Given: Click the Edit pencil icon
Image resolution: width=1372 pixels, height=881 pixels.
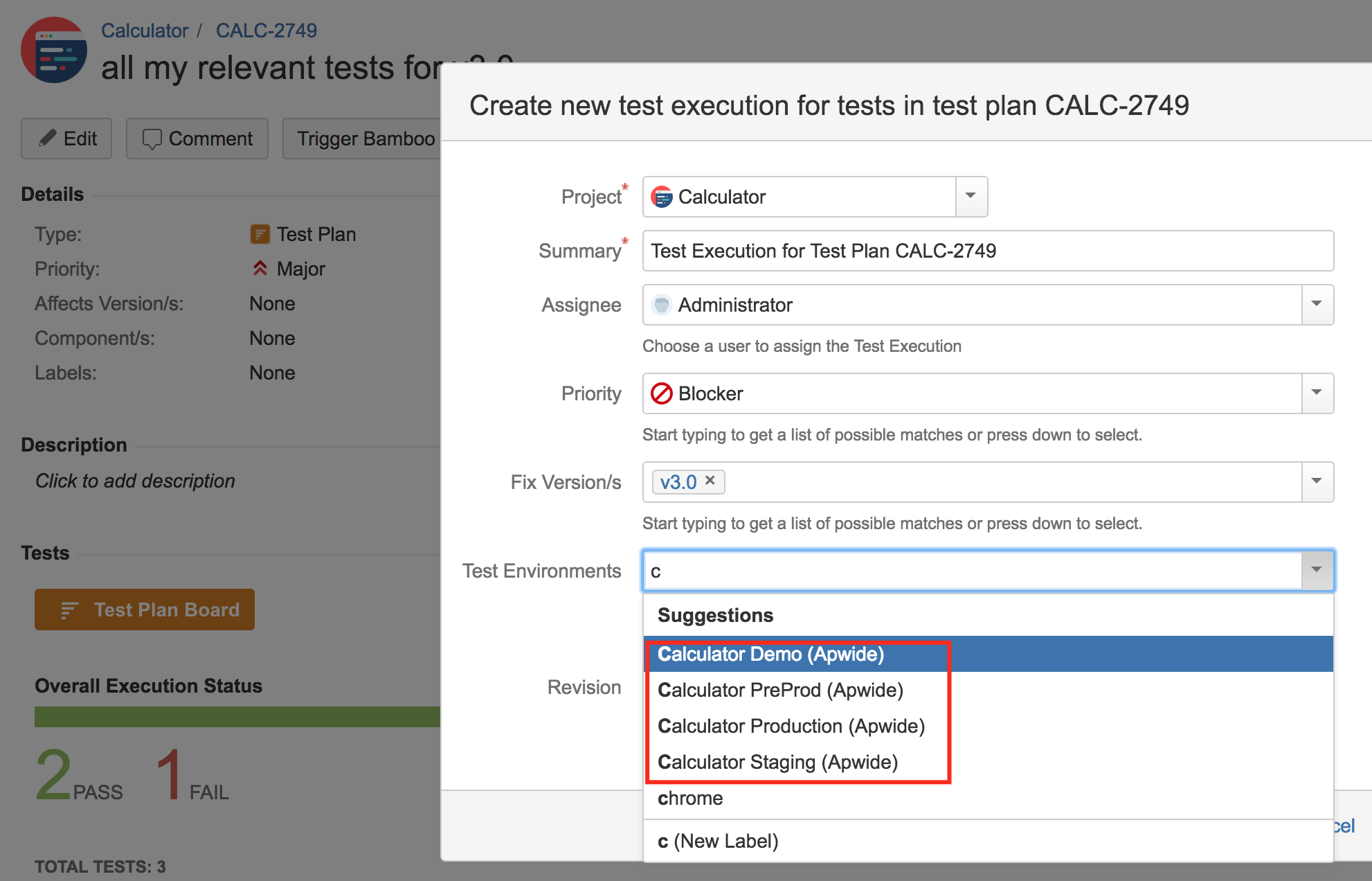Looking at the screenshot, I should [47, 139].
